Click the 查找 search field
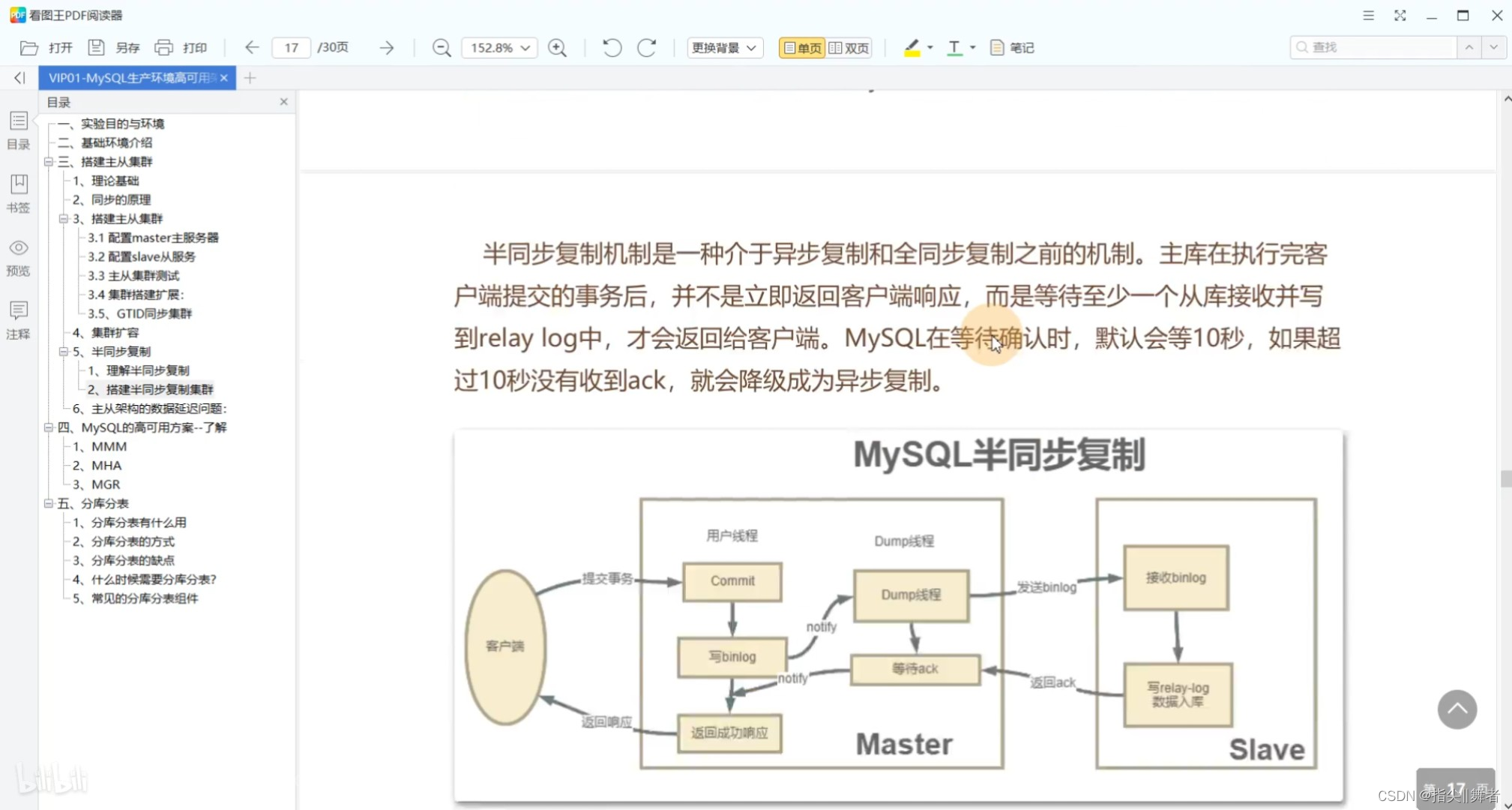 [1373, 47]
